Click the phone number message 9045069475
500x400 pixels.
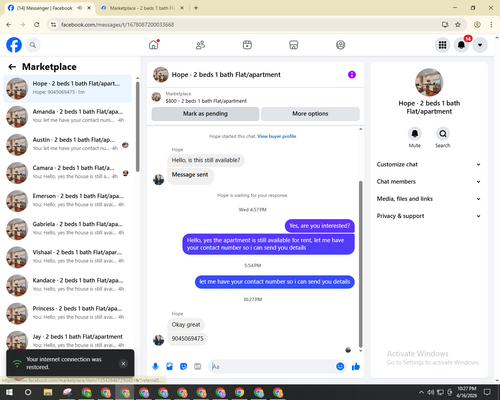[x=187, y=339]
